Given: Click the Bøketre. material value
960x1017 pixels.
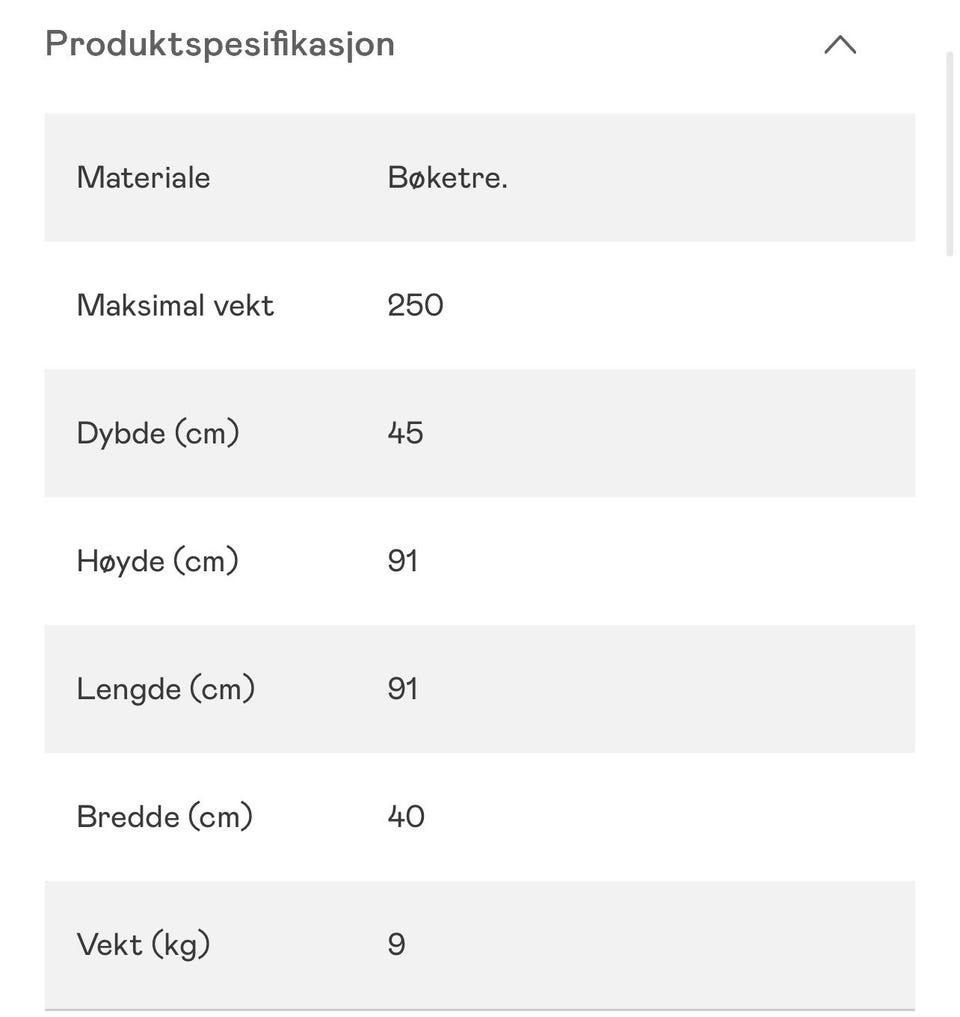Looking at the screenshot, I should (x=448, y=178).
